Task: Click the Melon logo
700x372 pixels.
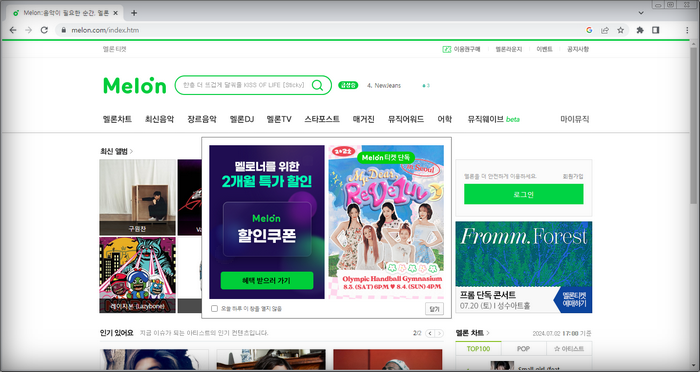Action: tap(134, 85)
